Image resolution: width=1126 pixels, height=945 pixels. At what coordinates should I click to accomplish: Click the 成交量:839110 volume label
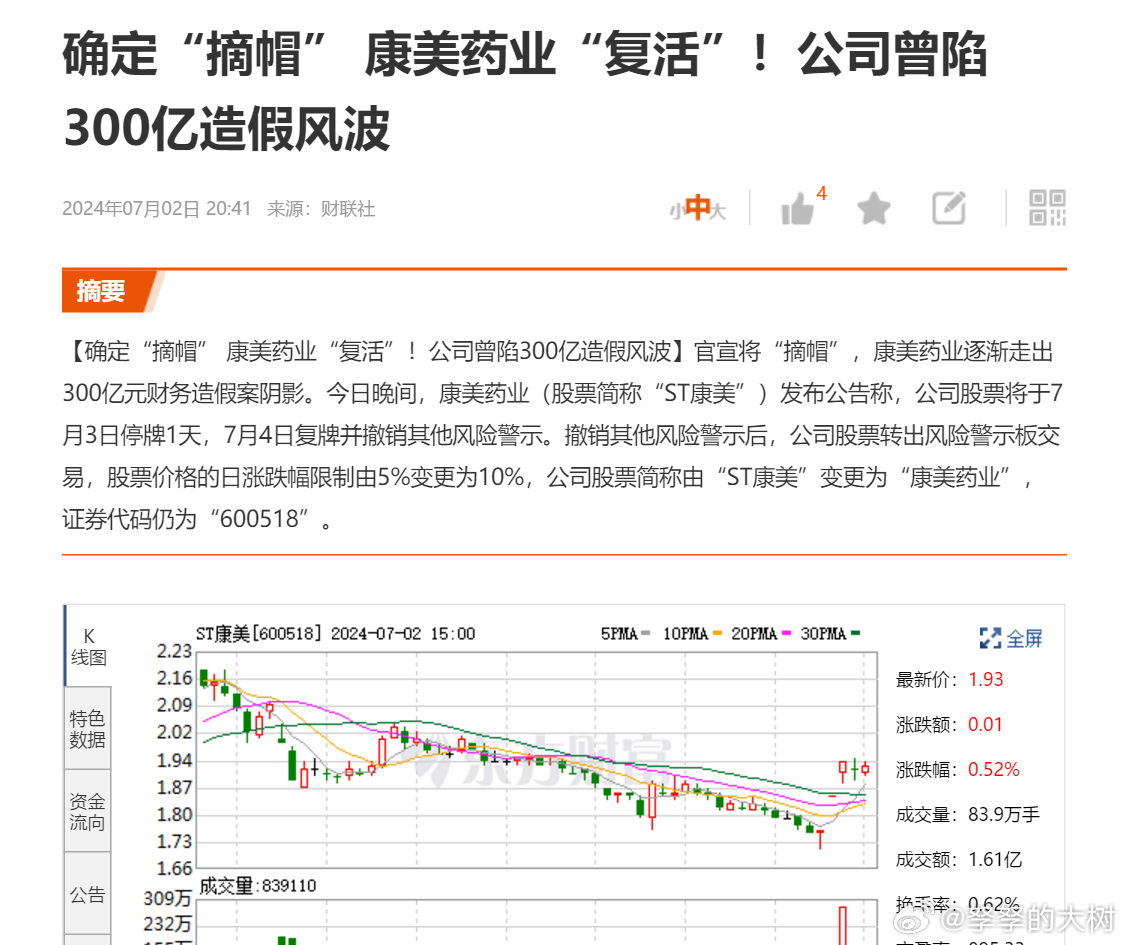pyautogui.click(x=258, y=886)
